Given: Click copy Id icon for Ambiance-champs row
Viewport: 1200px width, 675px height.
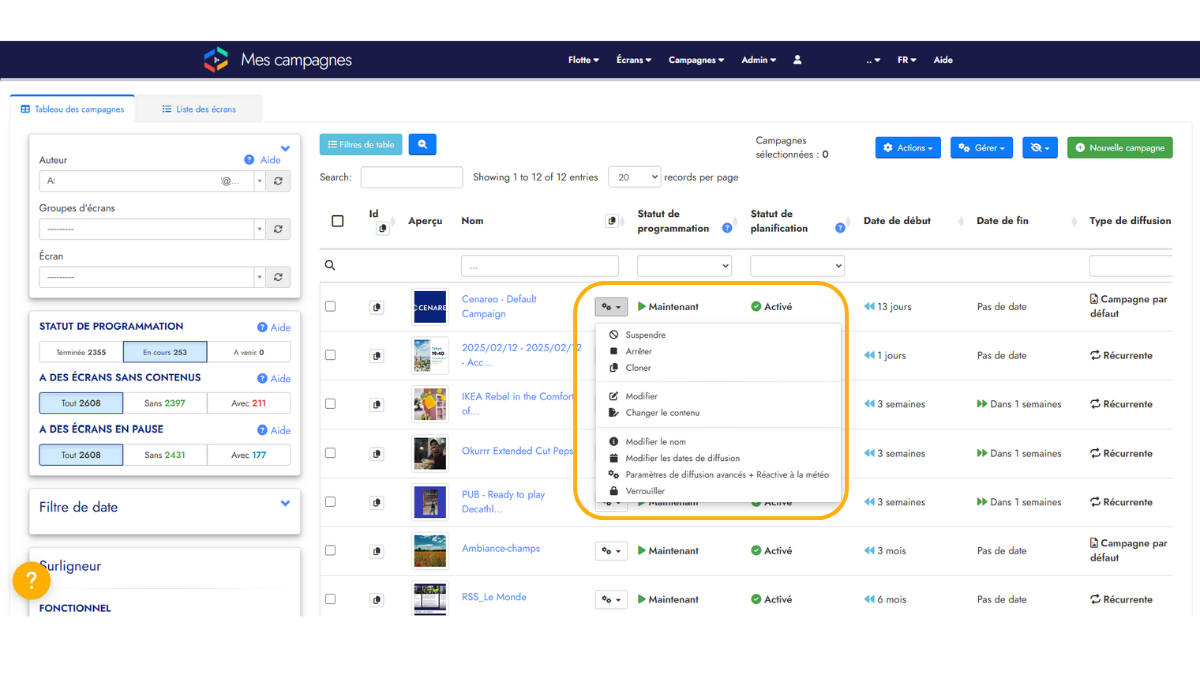Looking at the screenshot, I should coord(377,551).
